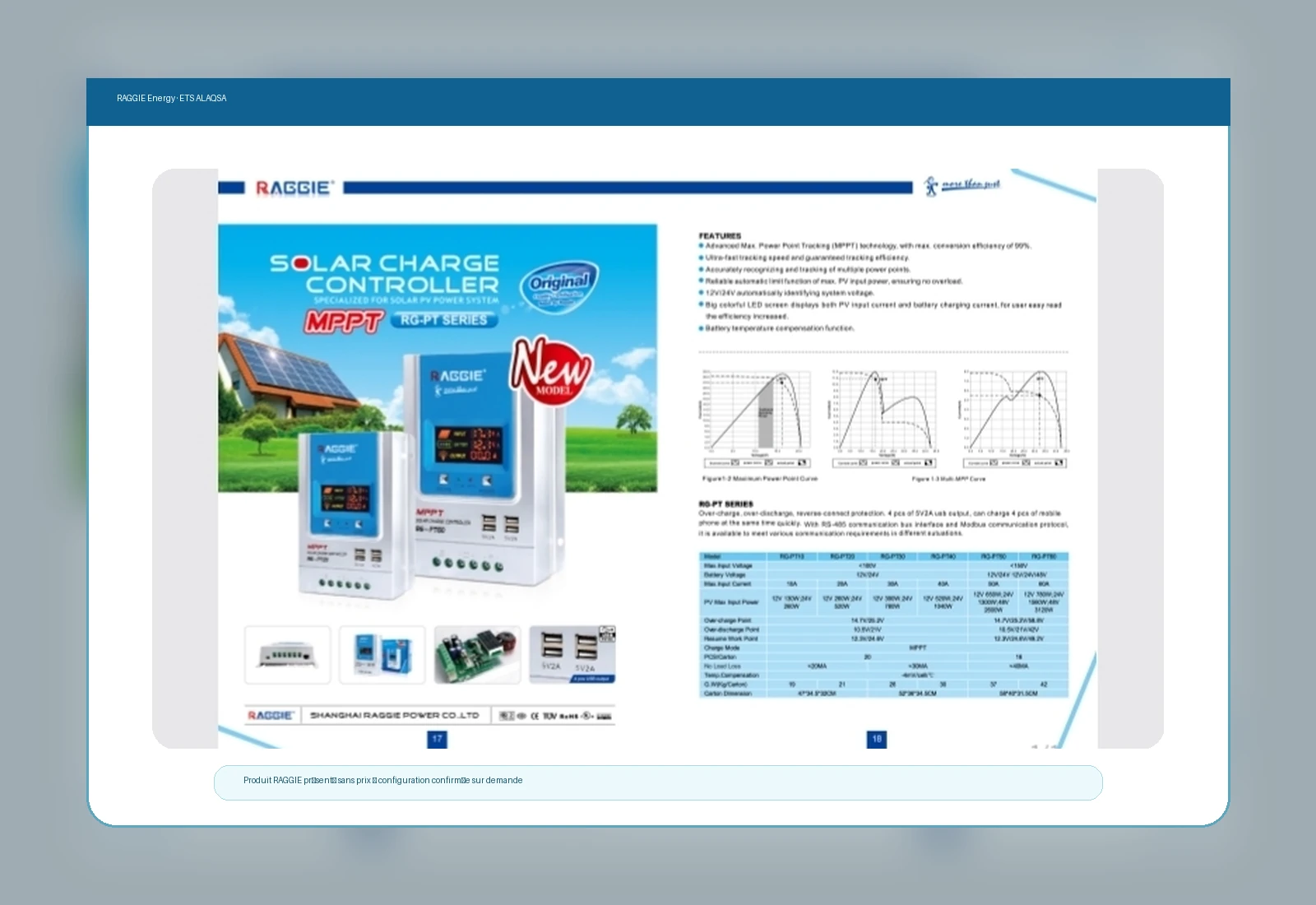Click the 'RG-PT SERIES' blue pill label
Image resolution: width=1316 pixels, height=905 pixels.
tap(444, 320)
